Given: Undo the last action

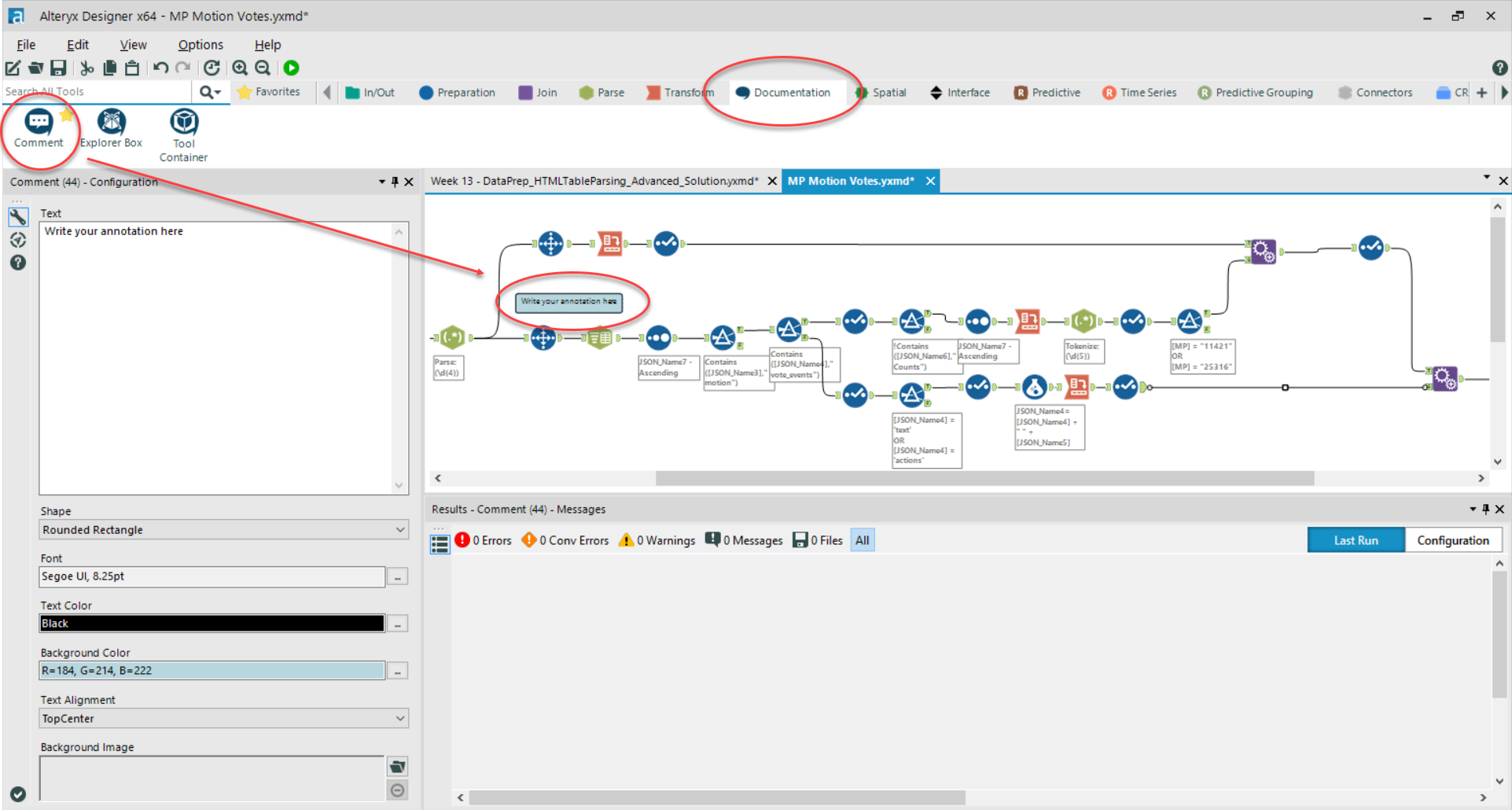Looking at the screenshot, I should coord(160,68).
